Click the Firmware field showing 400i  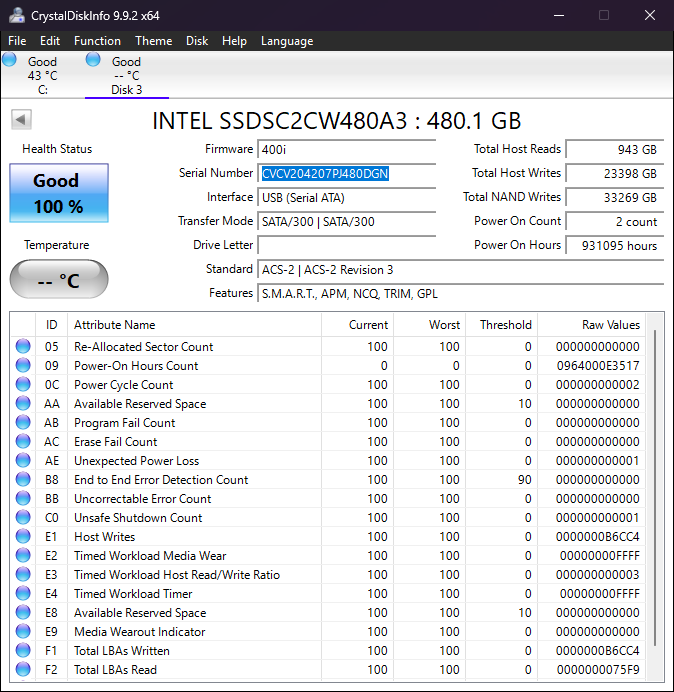click(x=346, y=150)
